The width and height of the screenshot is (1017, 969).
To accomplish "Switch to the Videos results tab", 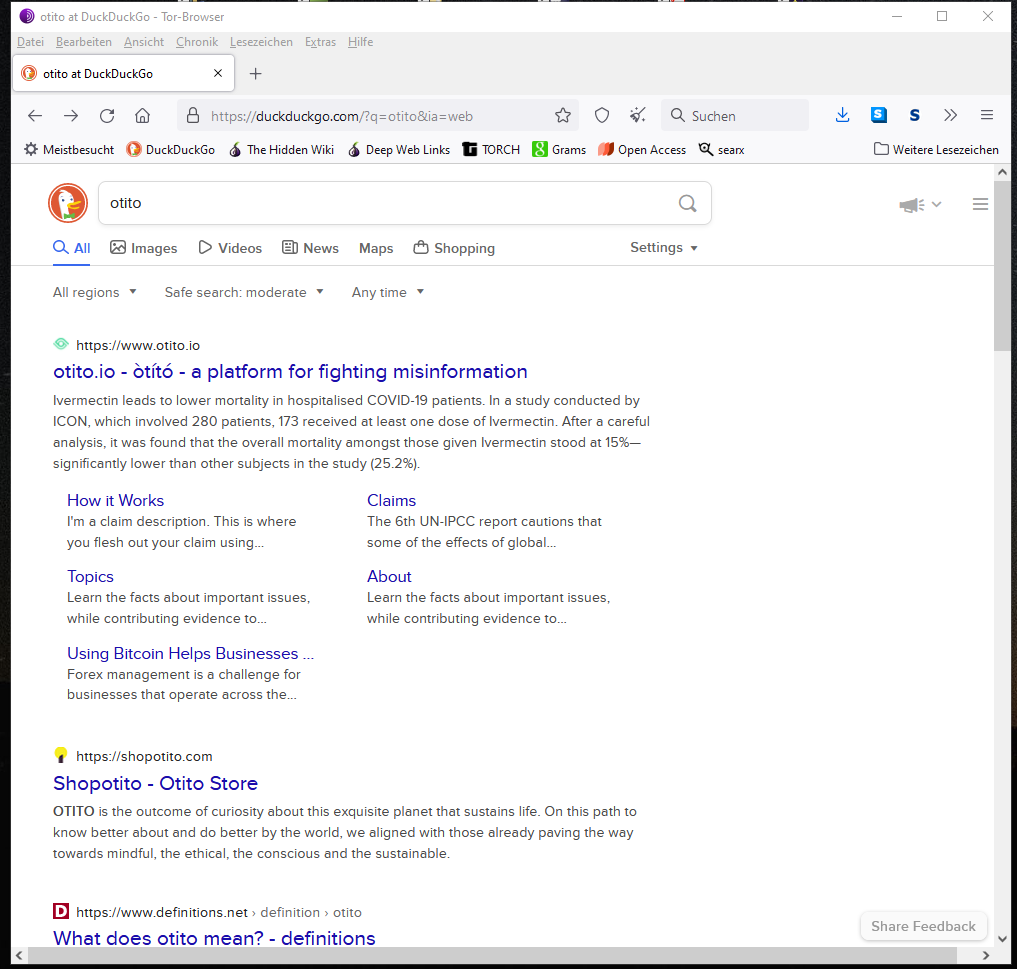I will [x=230, y=248].
